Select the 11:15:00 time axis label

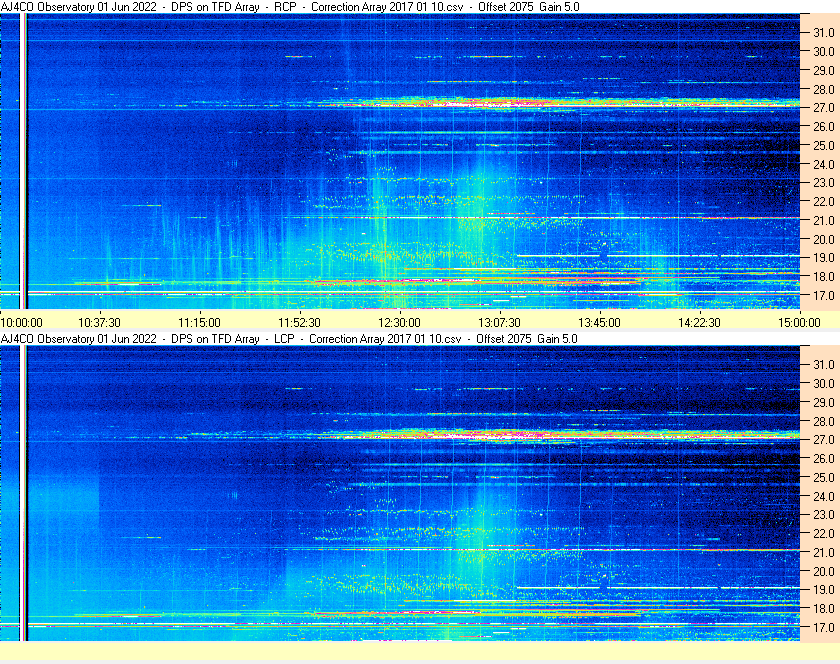[199, 323]
